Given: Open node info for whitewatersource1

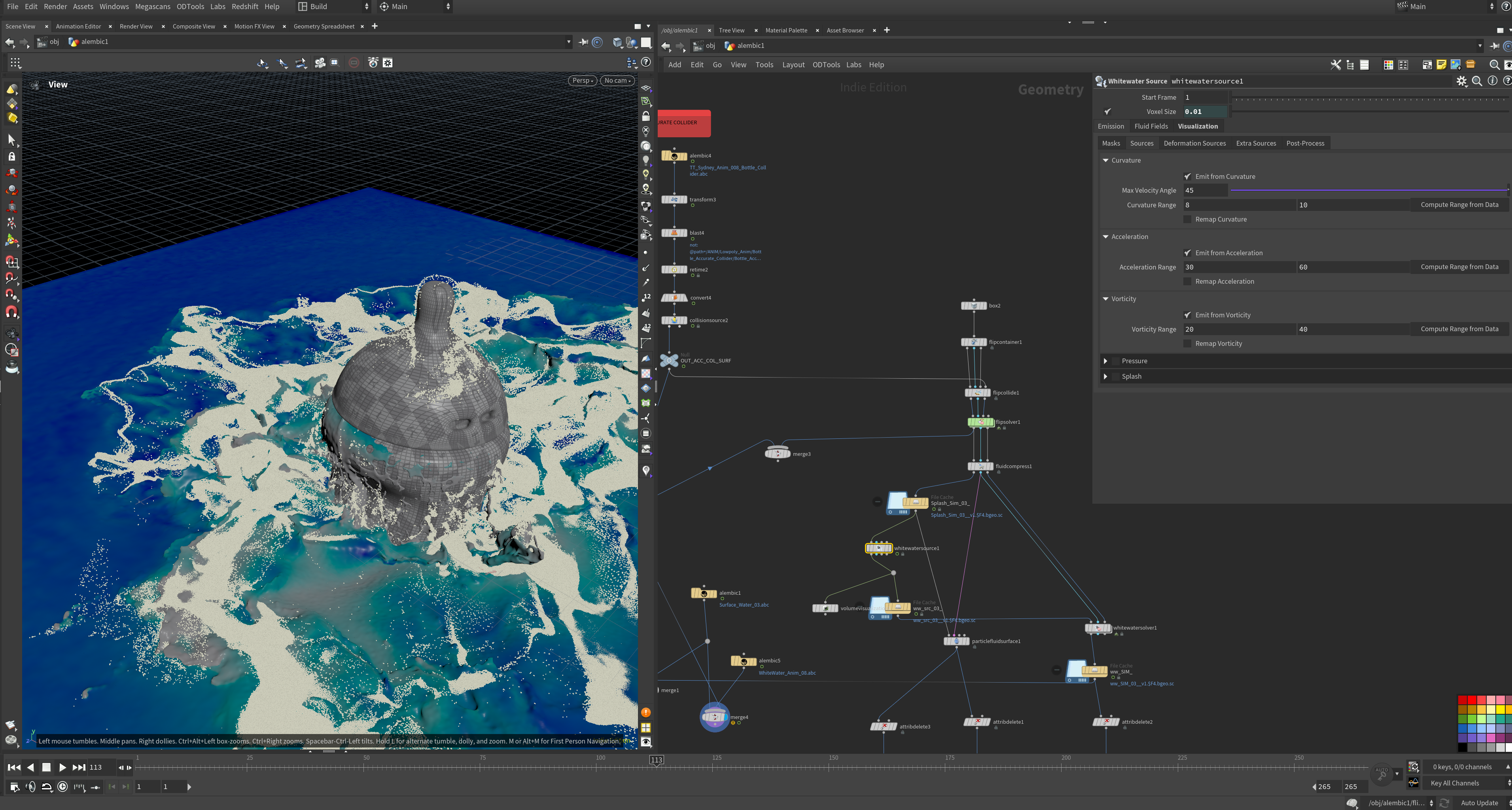Looking at the screenshot, I should pyautogui.click(x=1492, y=81).
